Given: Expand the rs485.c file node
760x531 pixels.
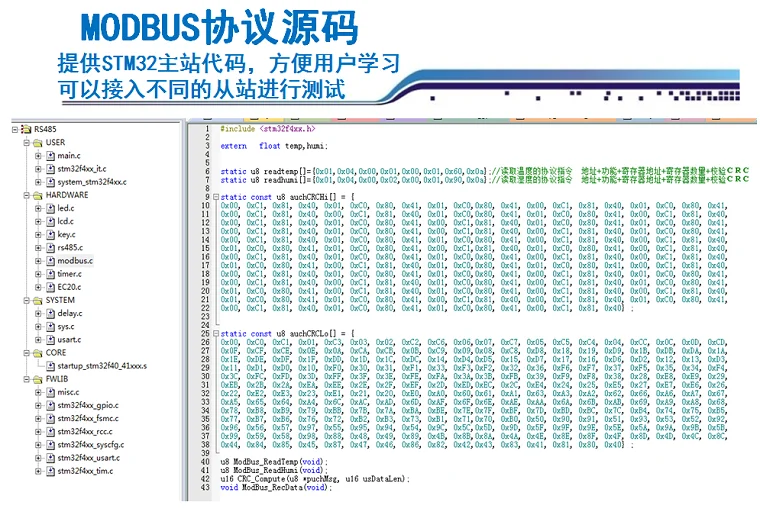Looking at the screenshot, I should 38,248.
